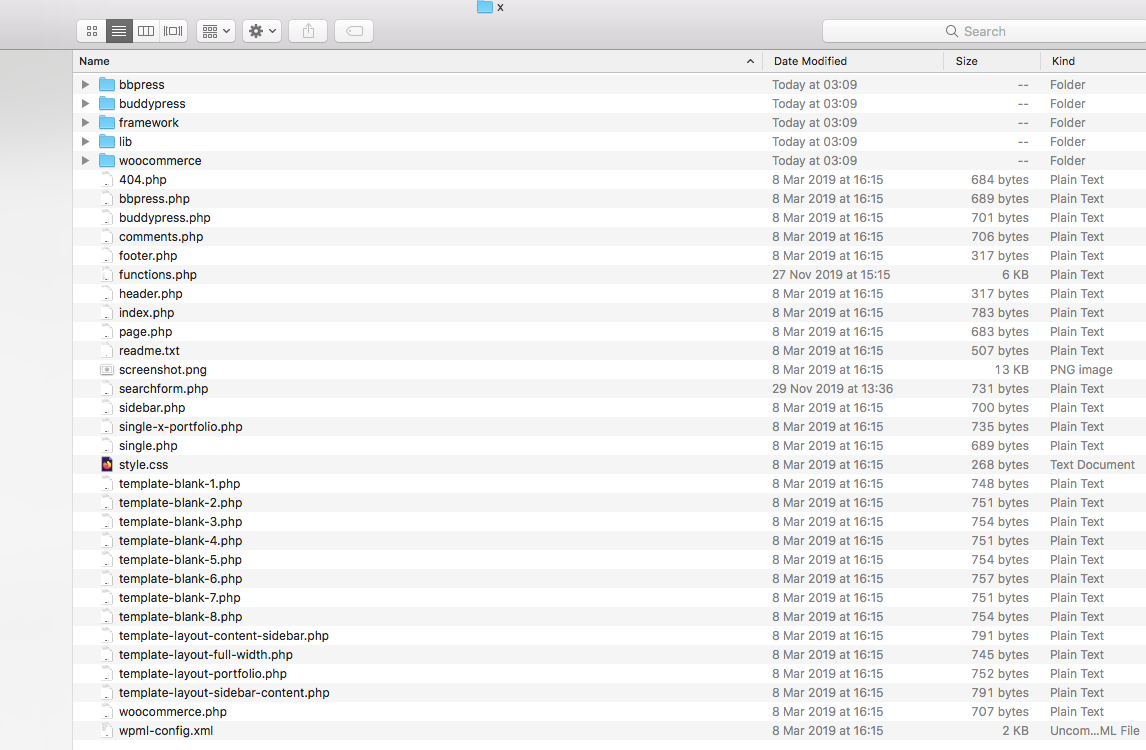Select the template-blank-8.php file name
This screenshot has width=1146, height=750.
181,617
